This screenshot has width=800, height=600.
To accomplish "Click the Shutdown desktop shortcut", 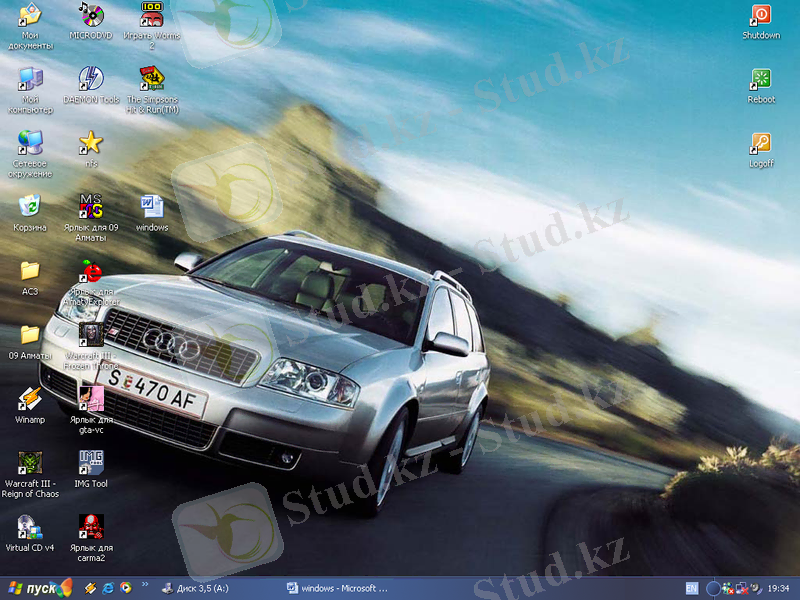I will 761,20.
